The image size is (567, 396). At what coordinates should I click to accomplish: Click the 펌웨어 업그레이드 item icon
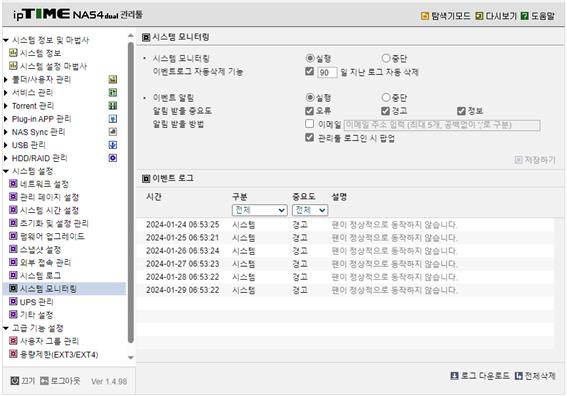click(13, 236)
